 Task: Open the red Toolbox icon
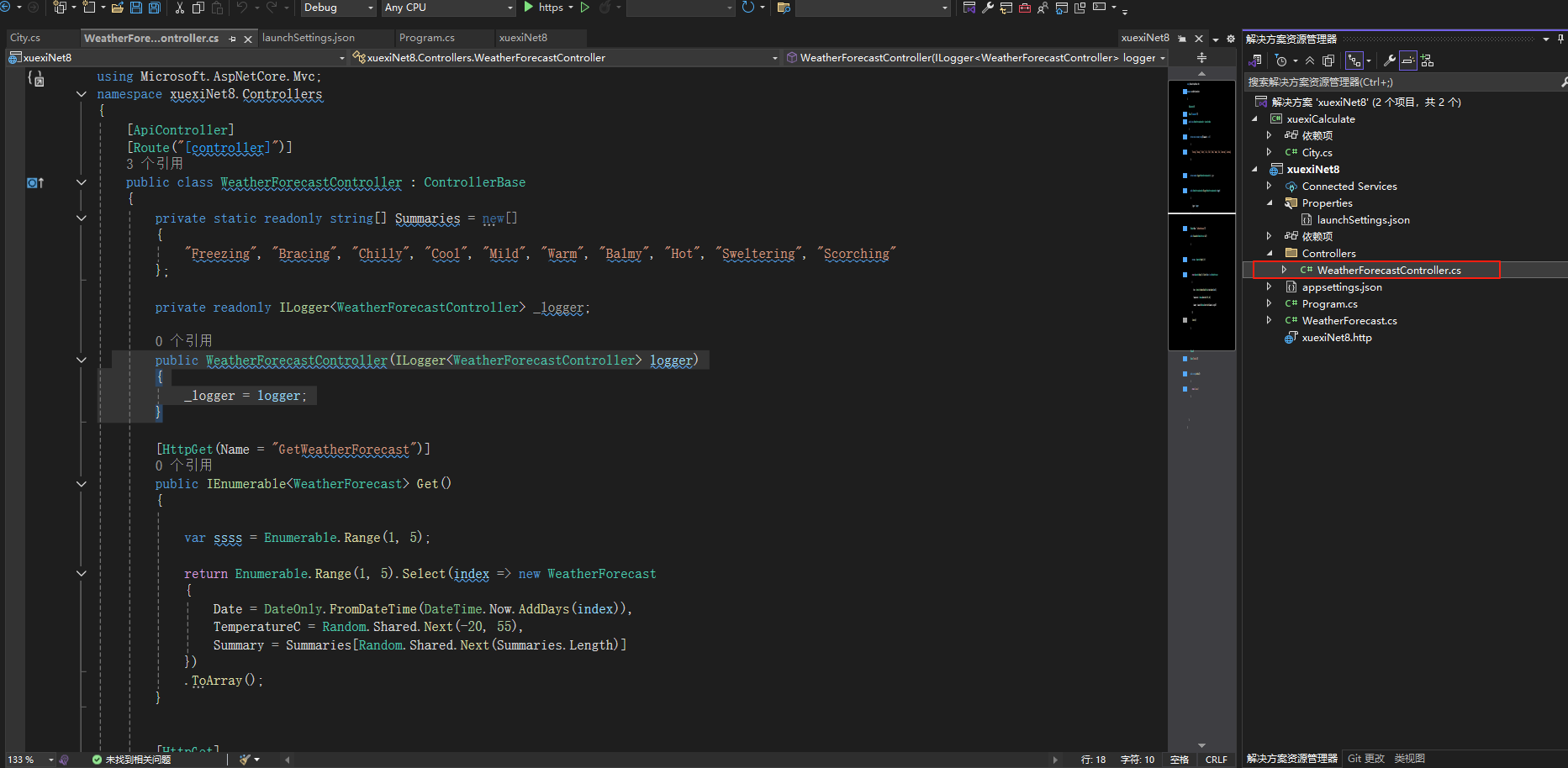pos(1025,8)
